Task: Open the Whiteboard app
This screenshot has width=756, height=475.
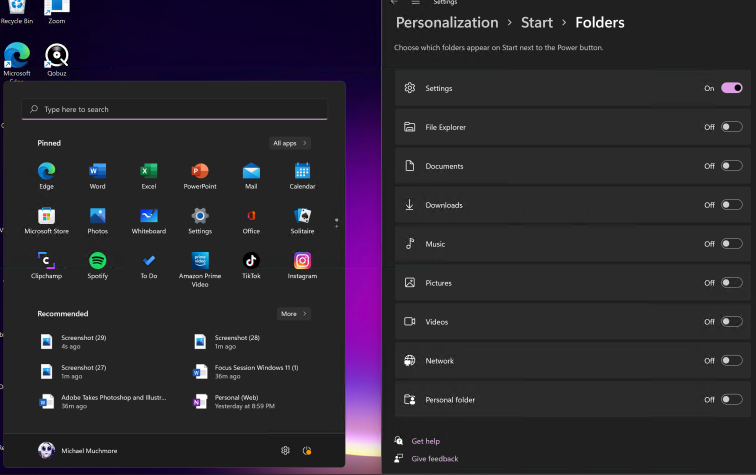Action: (149, 216)
